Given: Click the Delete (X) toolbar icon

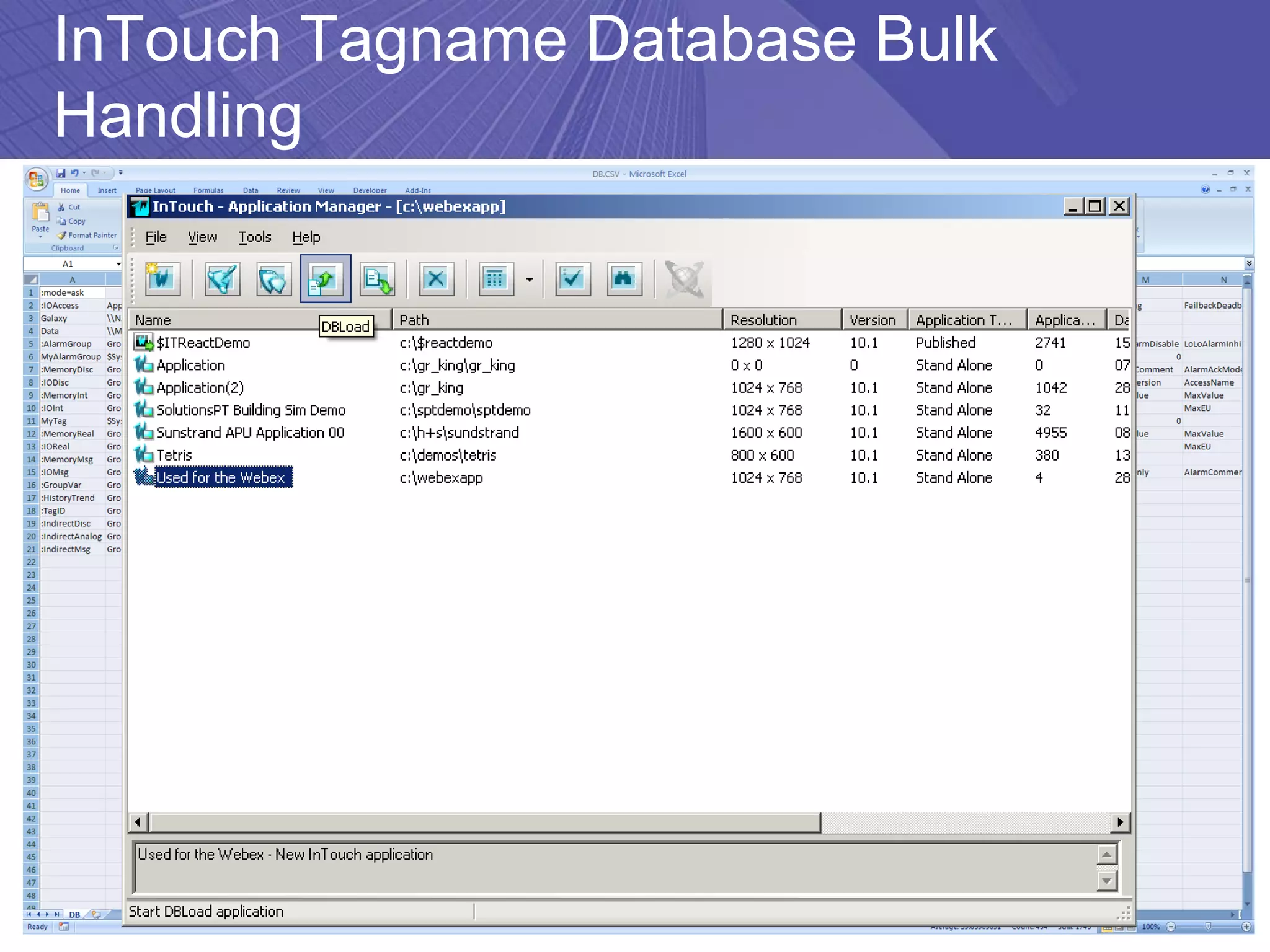Looking at the screenshot, I should 436,279.
